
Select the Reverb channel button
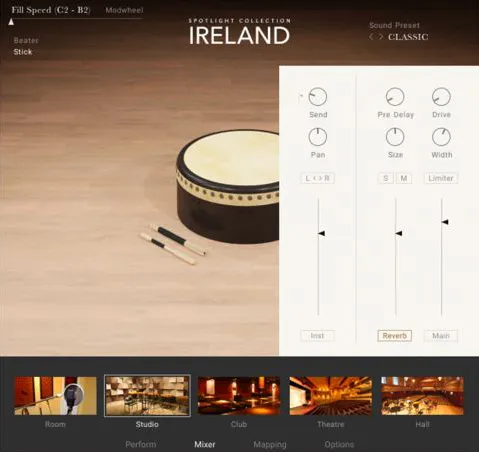[x=395, y=336]
